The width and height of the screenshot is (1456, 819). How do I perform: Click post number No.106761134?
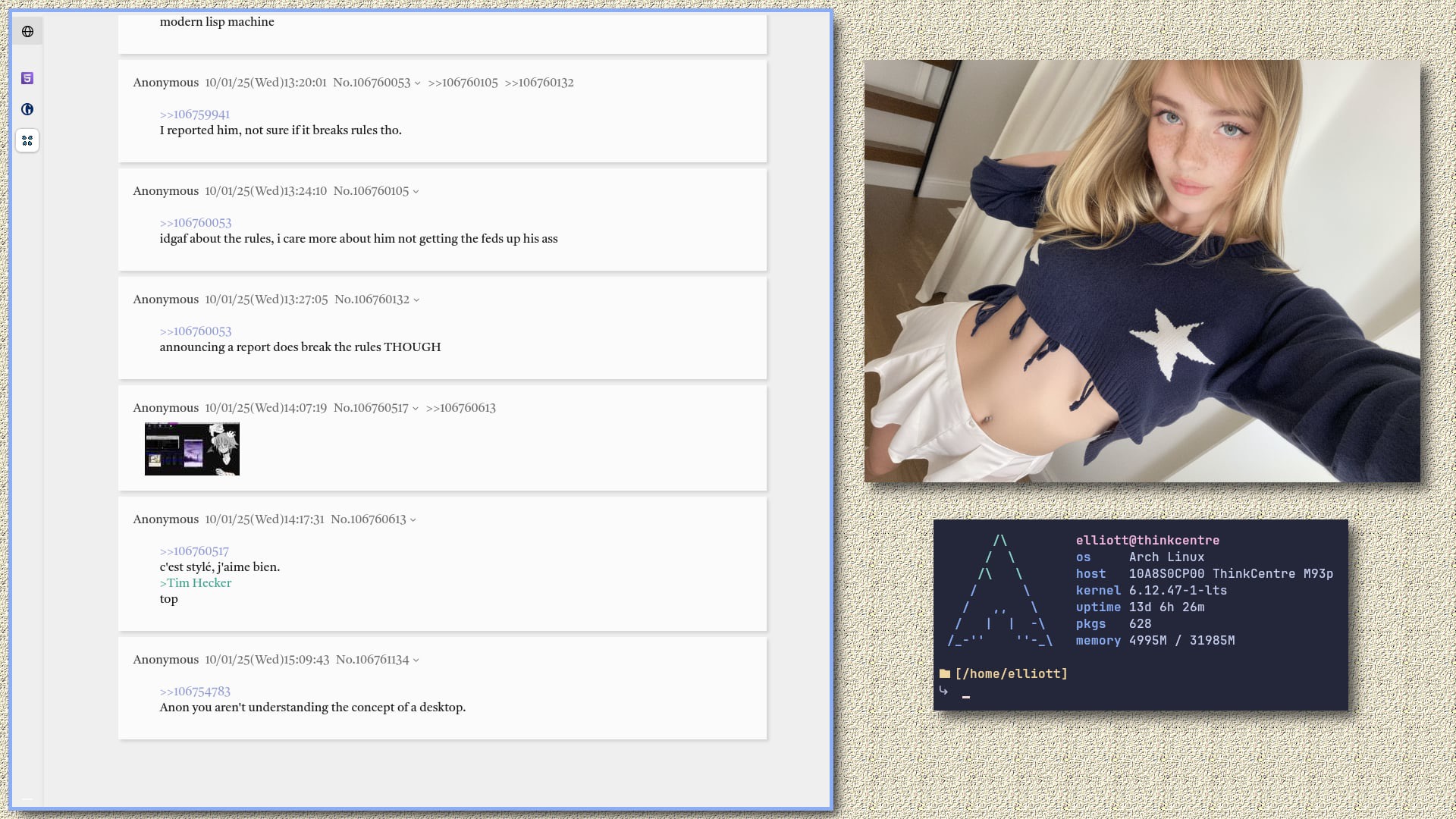click(372, 660)
